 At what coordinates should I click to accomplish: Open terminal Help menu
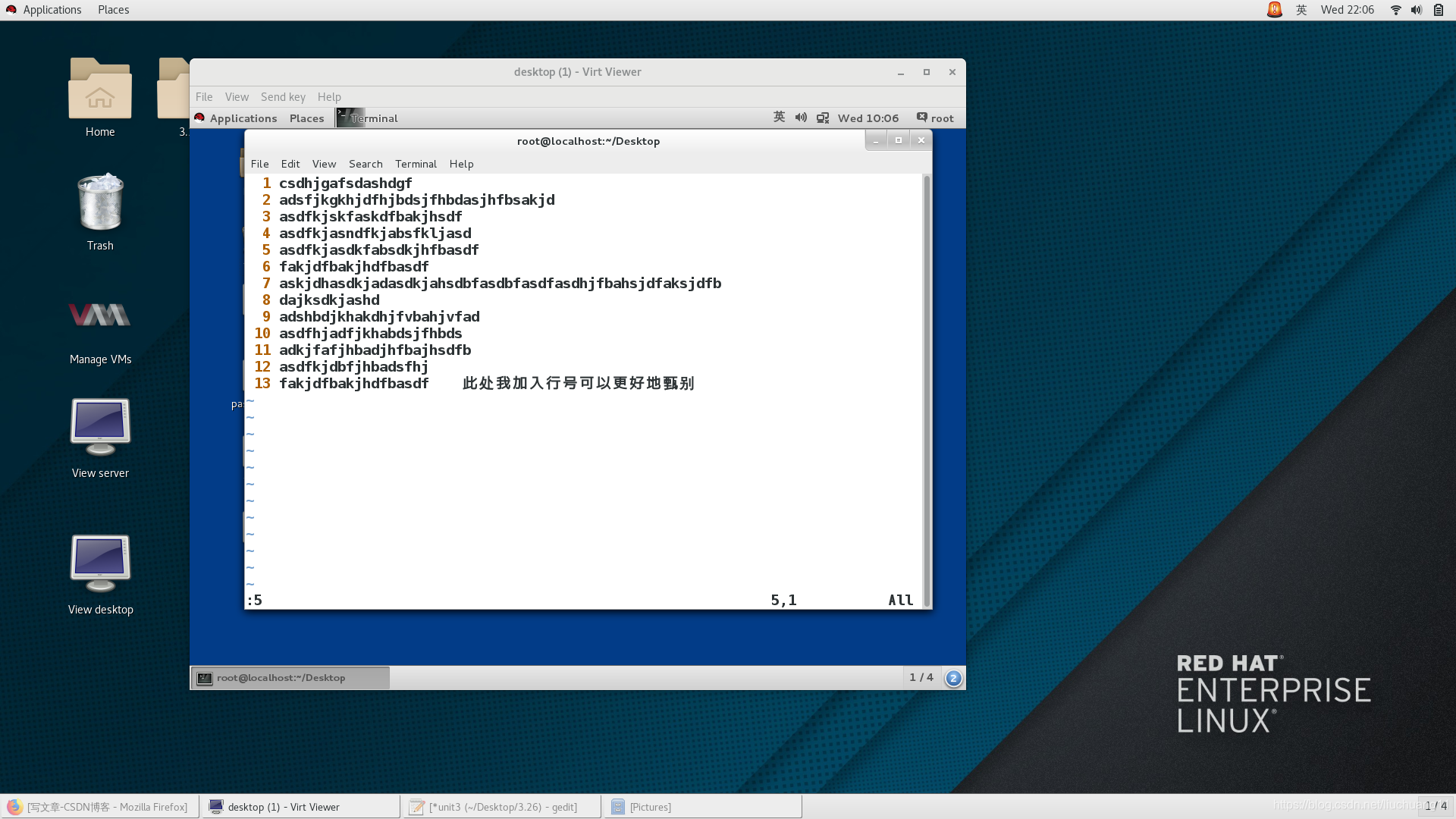(461, 164)
